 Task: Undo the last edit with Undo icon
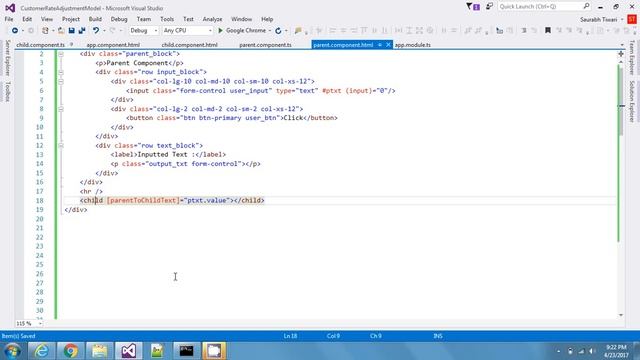click(x=96, y=31)
